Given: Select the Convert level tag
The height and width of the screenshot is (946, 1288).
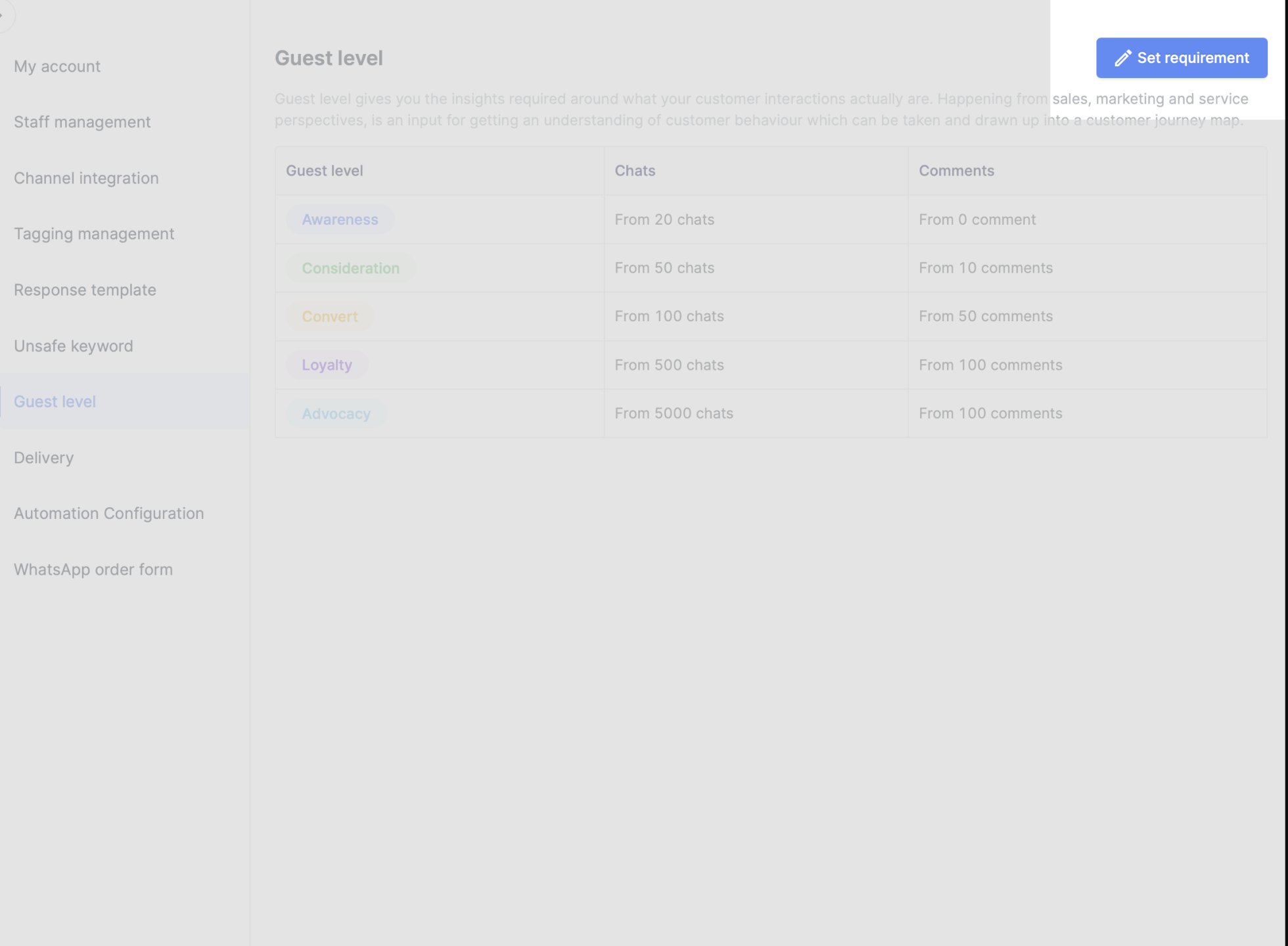Looking at the screenshot, I should (329, 317).
